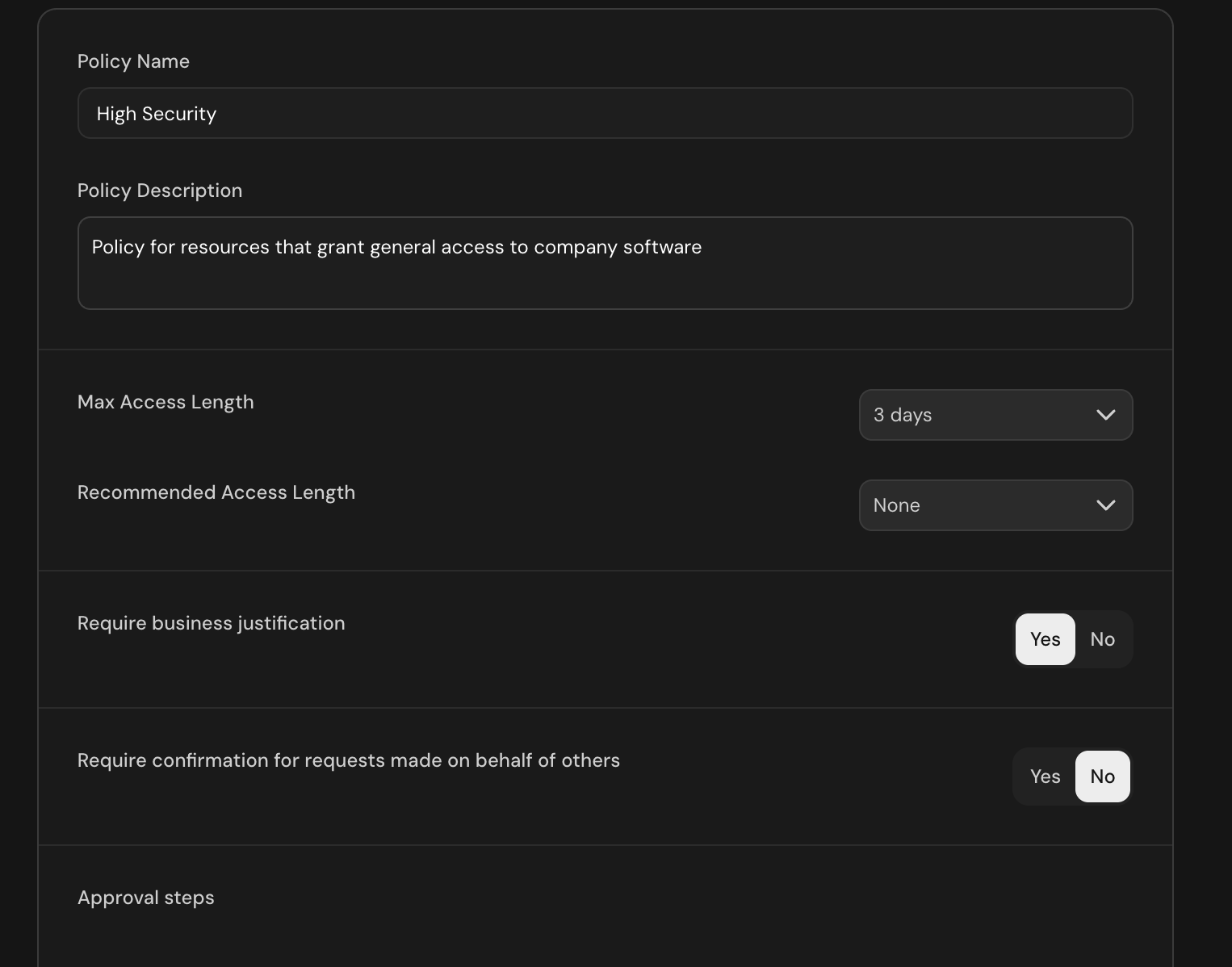Click the Policy Name label
Viewport: 1232px width, 967px height.
coord(133,61)
